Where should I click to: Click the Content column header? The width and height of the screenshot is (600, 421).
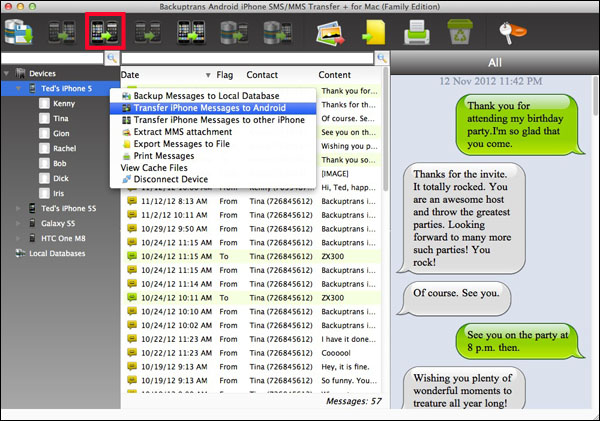[334, 75]
